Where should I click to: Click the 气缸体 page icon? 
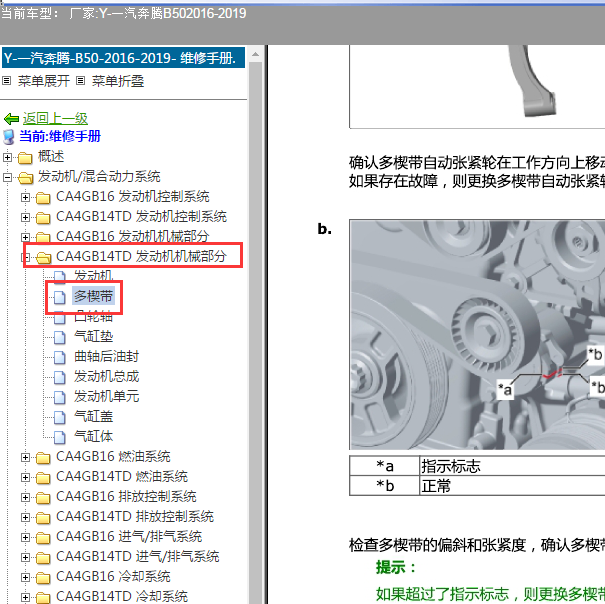(60, 437)
